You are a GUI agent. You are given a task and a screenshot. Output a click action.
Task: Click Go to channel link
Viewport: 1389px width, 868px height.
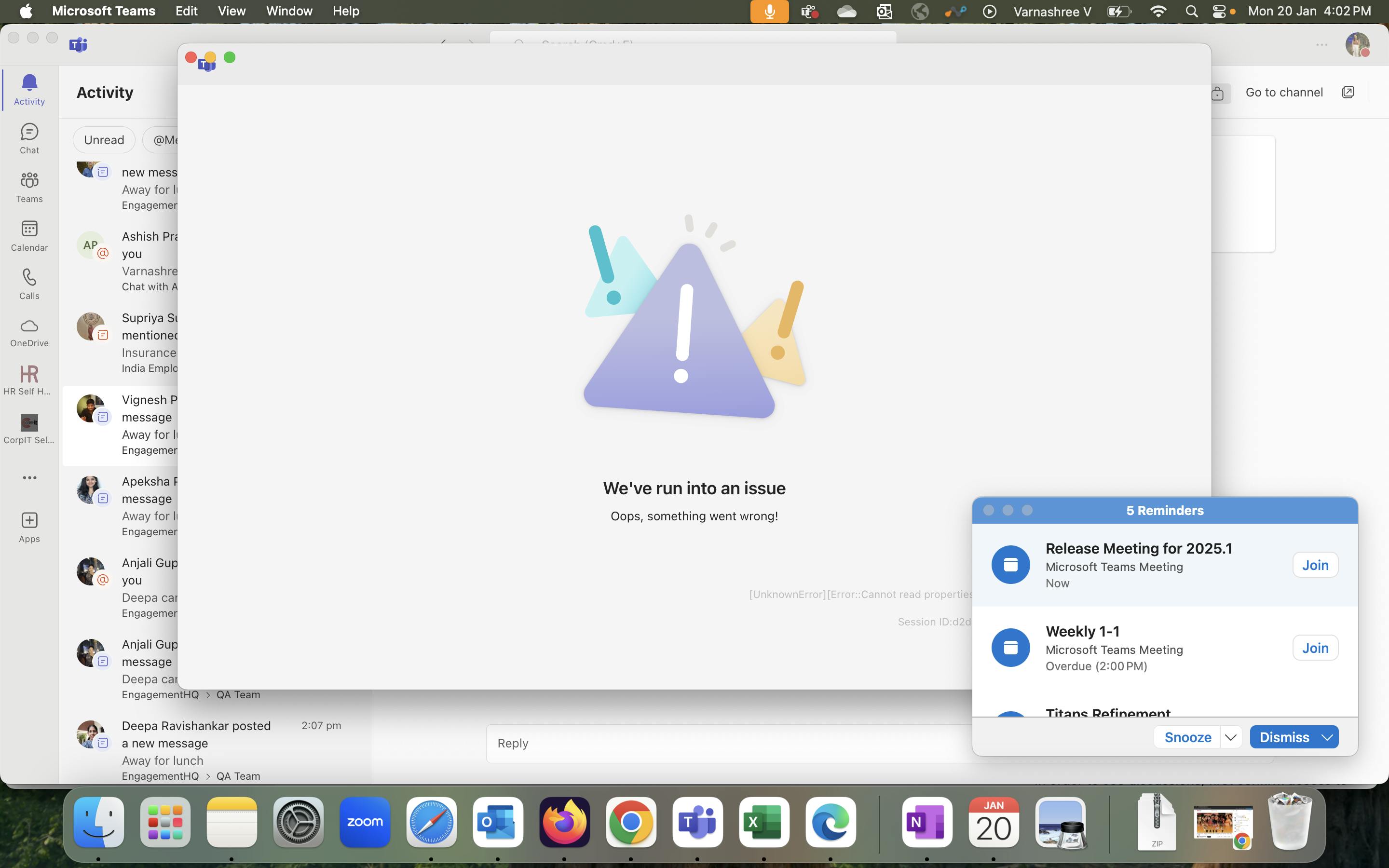1284,93
